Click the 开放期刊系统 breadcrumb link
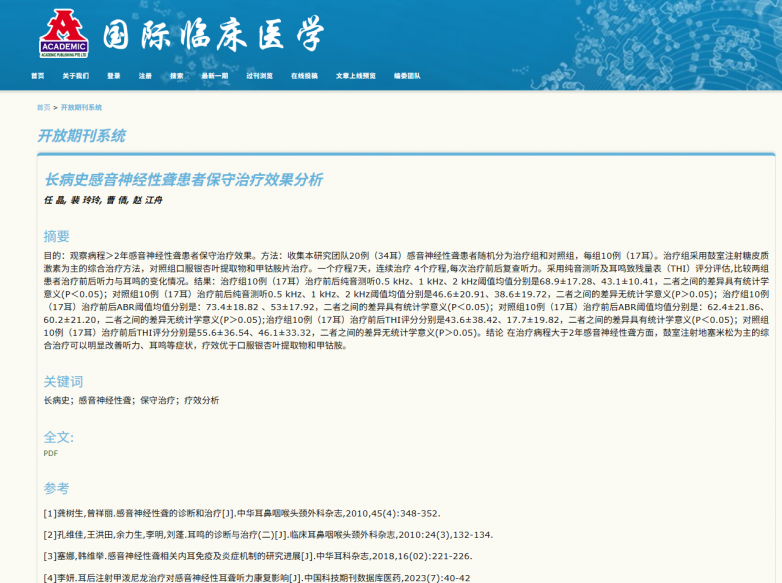 [81, 107]
